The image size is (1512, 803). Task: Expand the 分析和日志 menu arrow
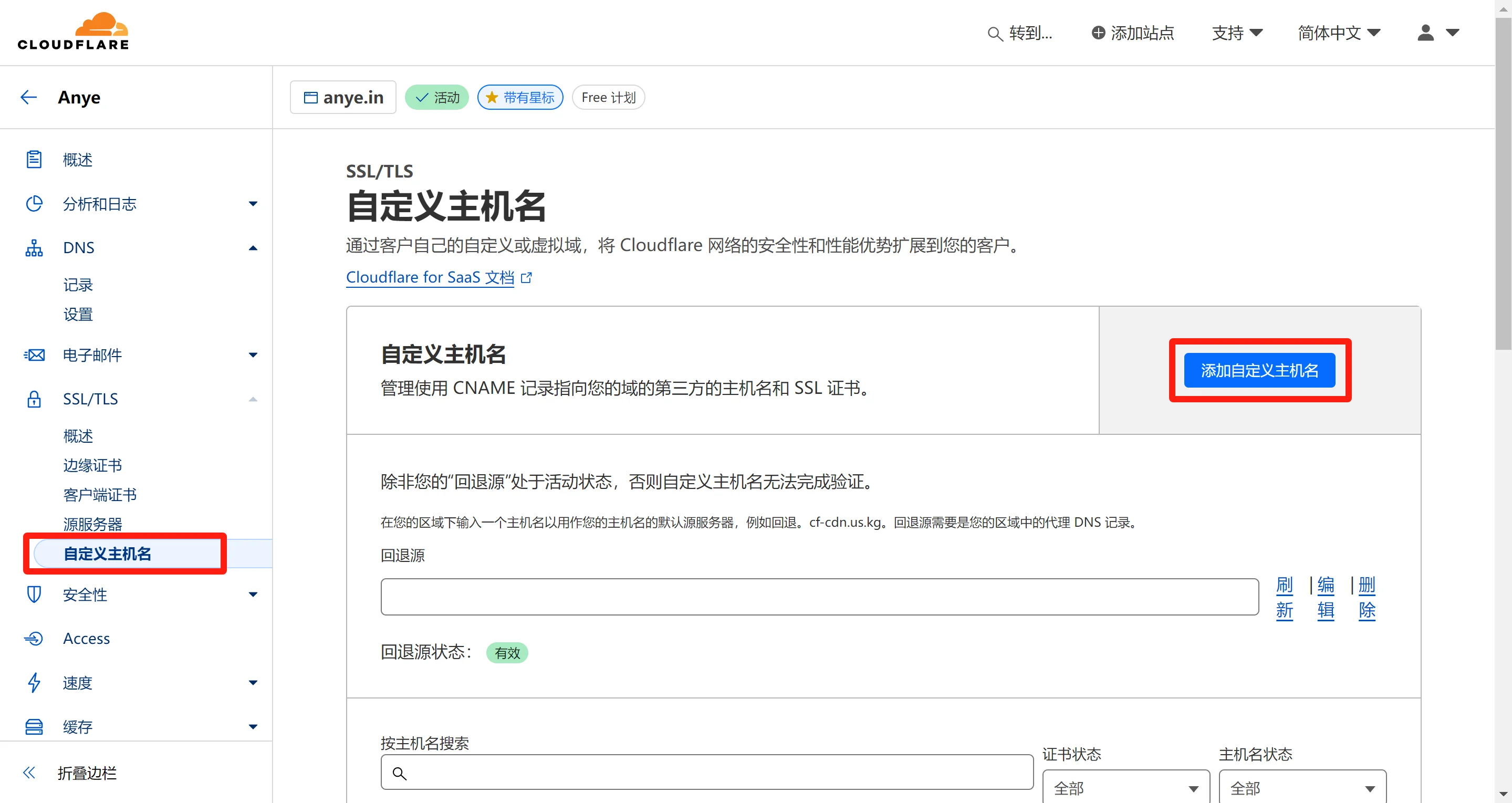click(x=253, y=204)
